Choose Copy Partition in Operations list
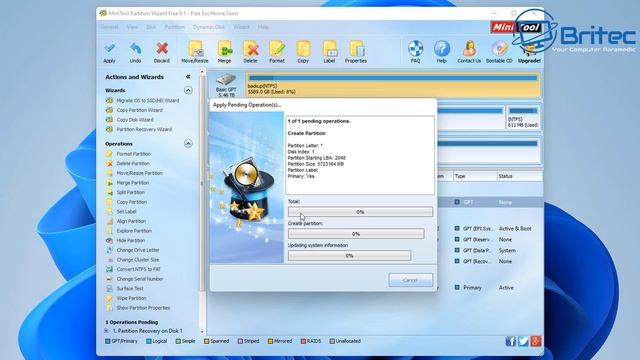640x360 pixels. click(x=131, y=202)
